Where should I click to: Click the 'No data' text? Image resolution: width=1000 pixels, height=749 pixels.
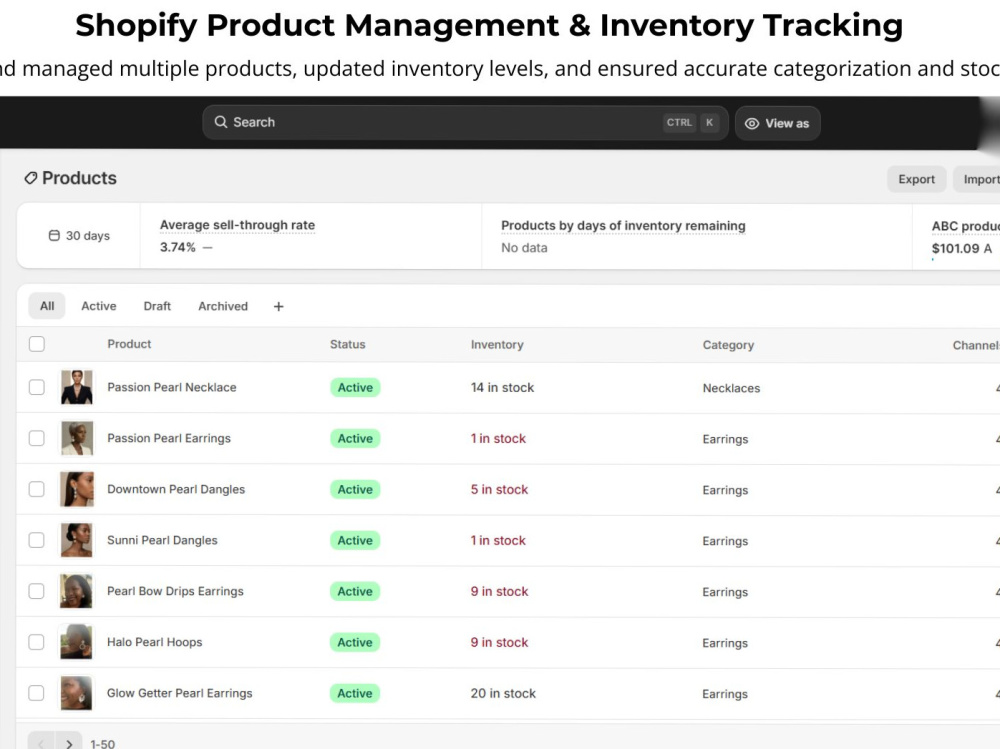pos(524,248)
